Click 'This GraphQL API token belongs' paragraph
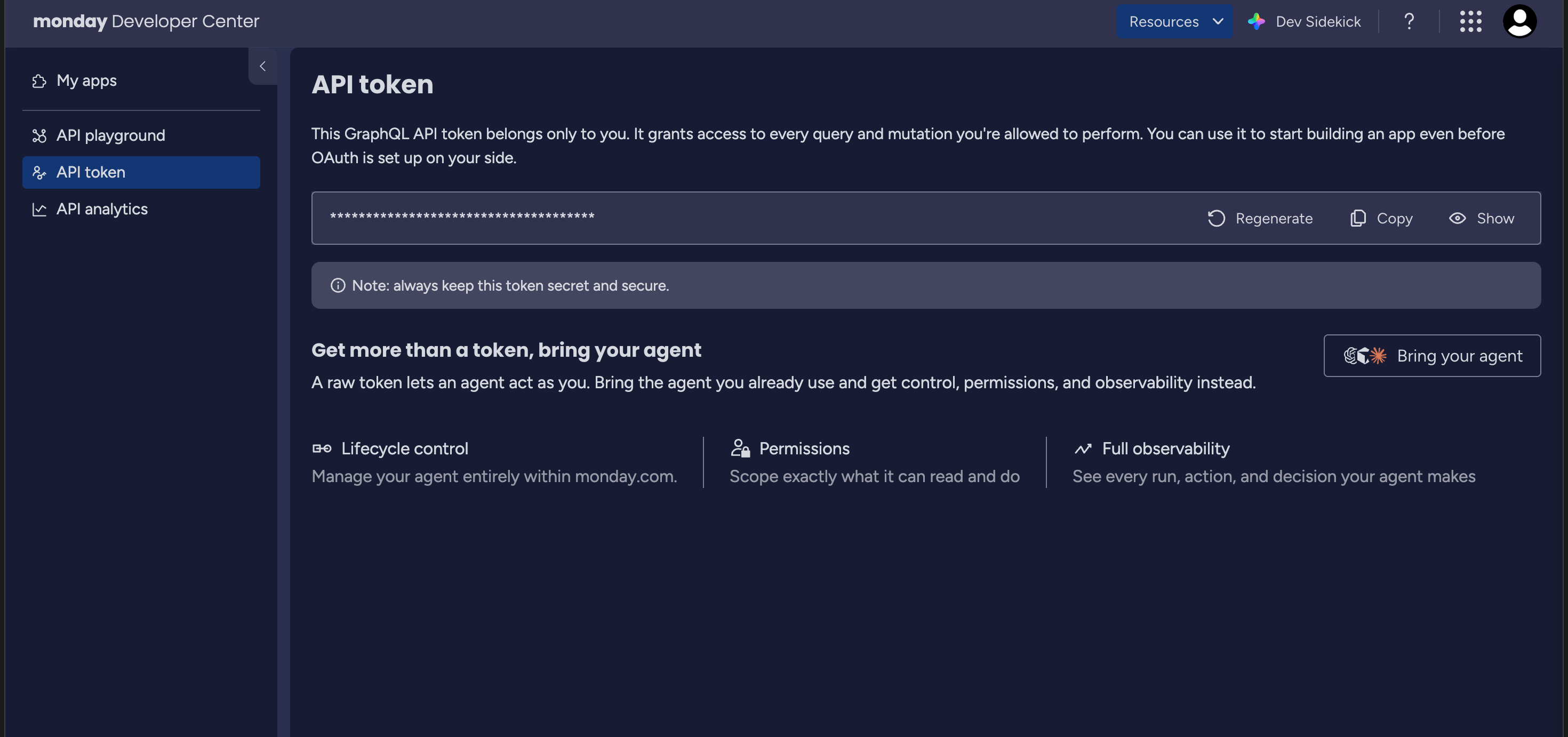The width and height of the screenshot is (1568, 737). [908, 146]
